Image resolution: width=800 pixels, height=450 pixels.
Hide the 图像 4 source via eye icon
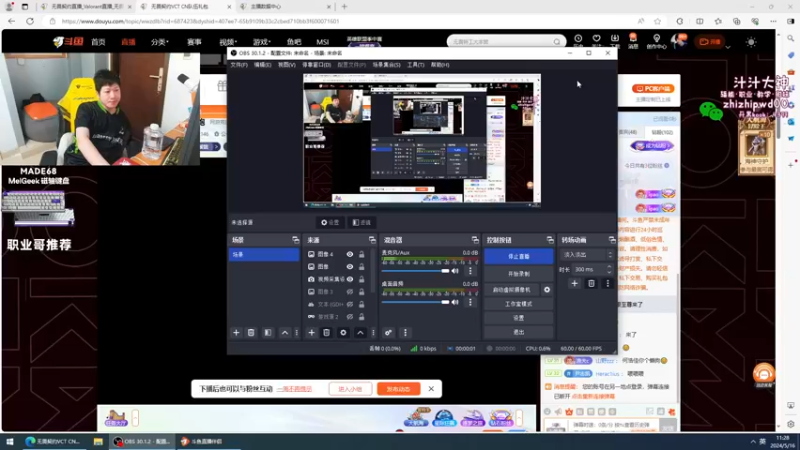click(350, 254)
